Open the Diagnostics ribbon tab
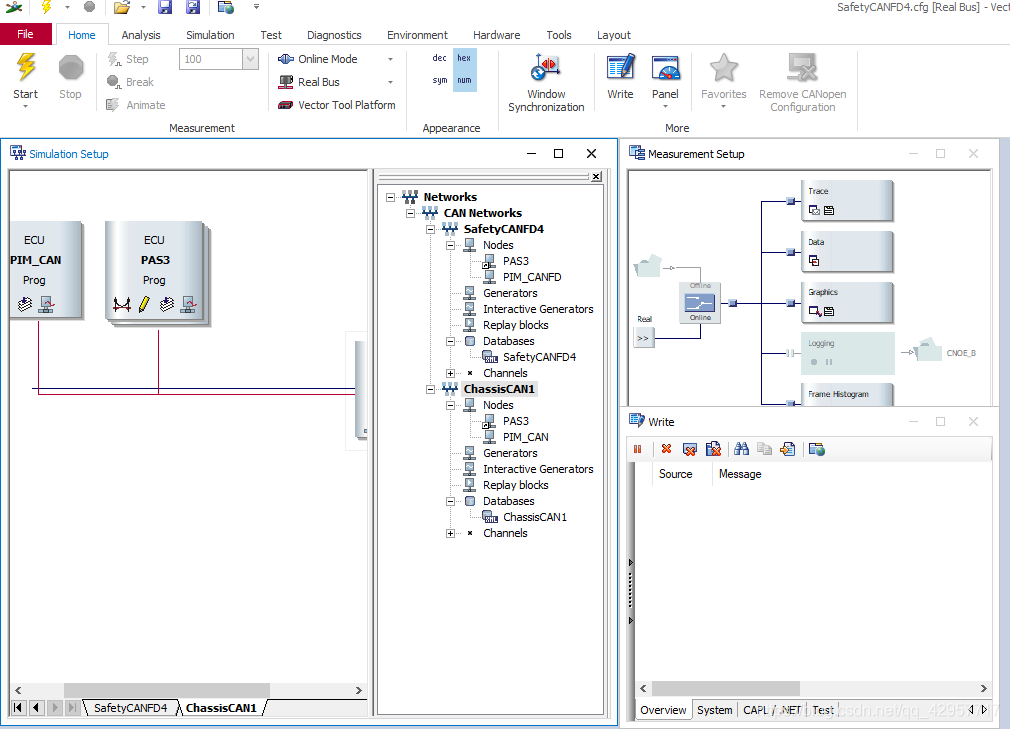The image size is (1010, 729). point(334,35)
